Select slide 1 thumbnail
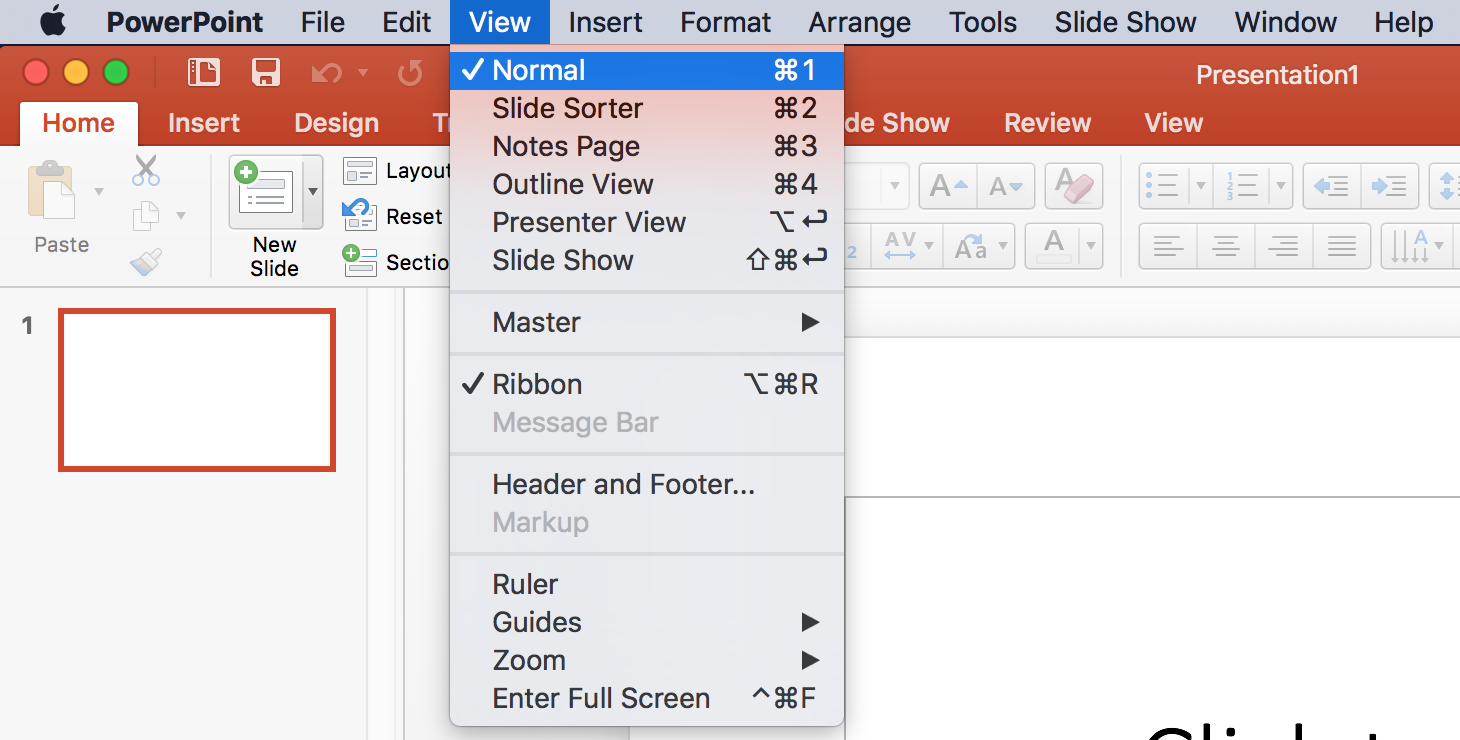Viewport: 1460px width, 740px height. click(197, 390)
